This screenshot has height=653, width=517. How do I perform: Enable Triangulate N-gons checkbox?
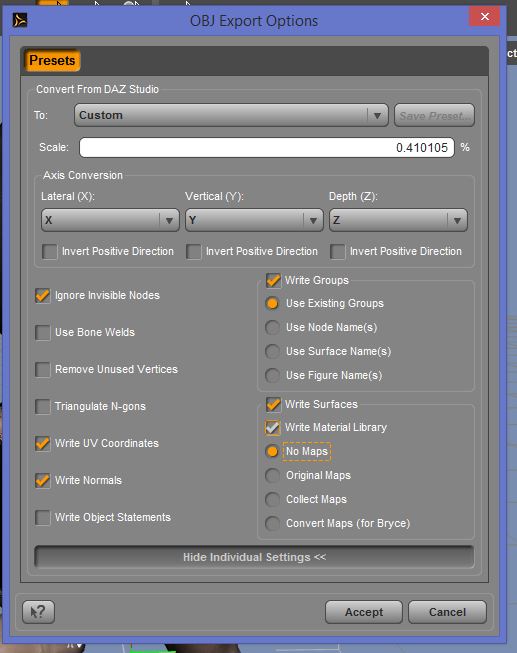click(42, 406)
